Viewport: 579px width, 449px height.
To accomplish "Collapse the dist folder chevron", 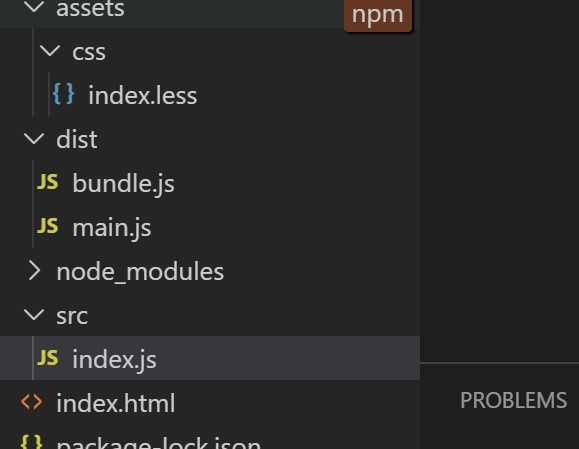I will (34, 138).
